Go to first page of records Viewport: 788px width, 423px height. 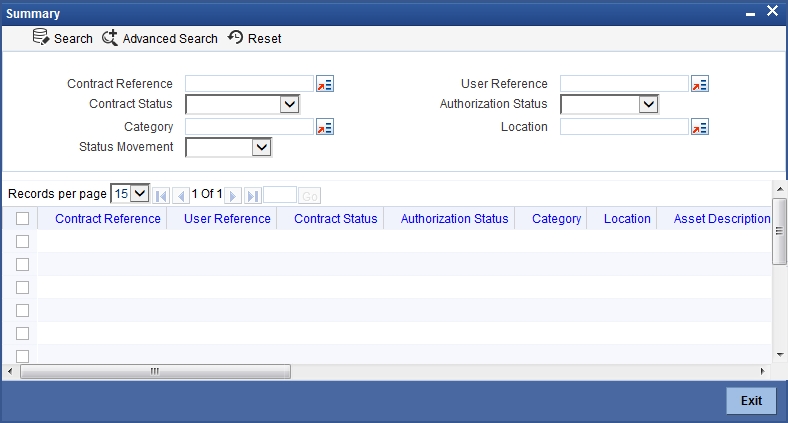pyautogui.click(x=161, y=195)
